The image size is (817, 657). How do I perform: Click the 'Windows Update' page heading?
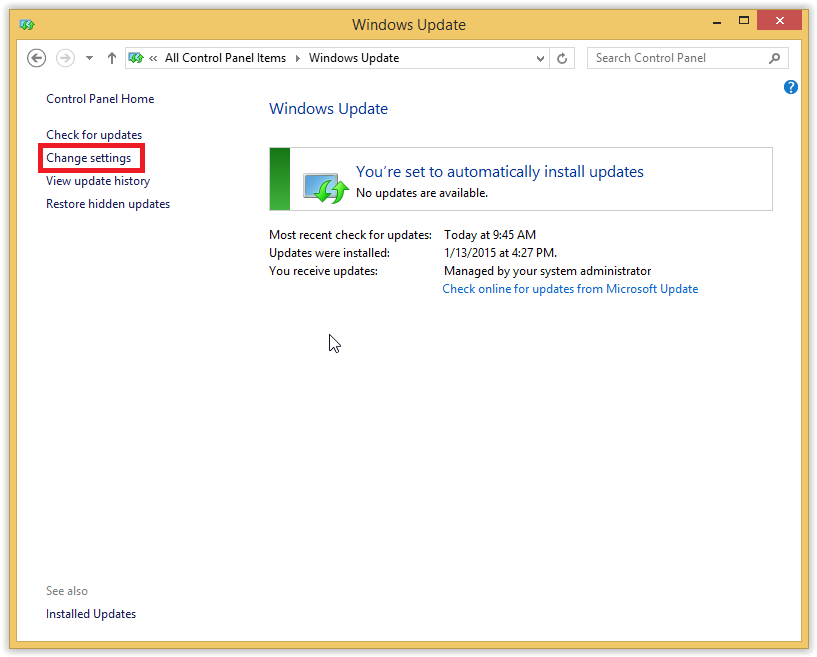point(328,108)
